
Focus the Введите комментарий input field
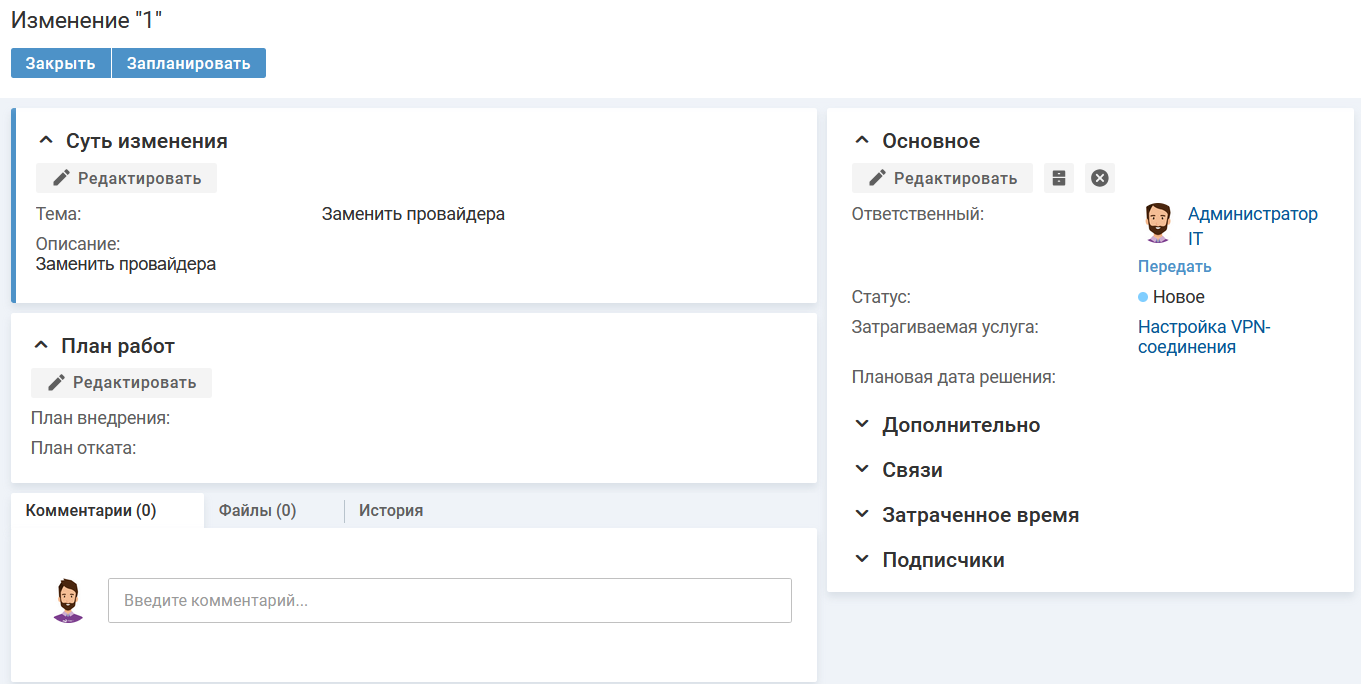[x=449, y=601]
